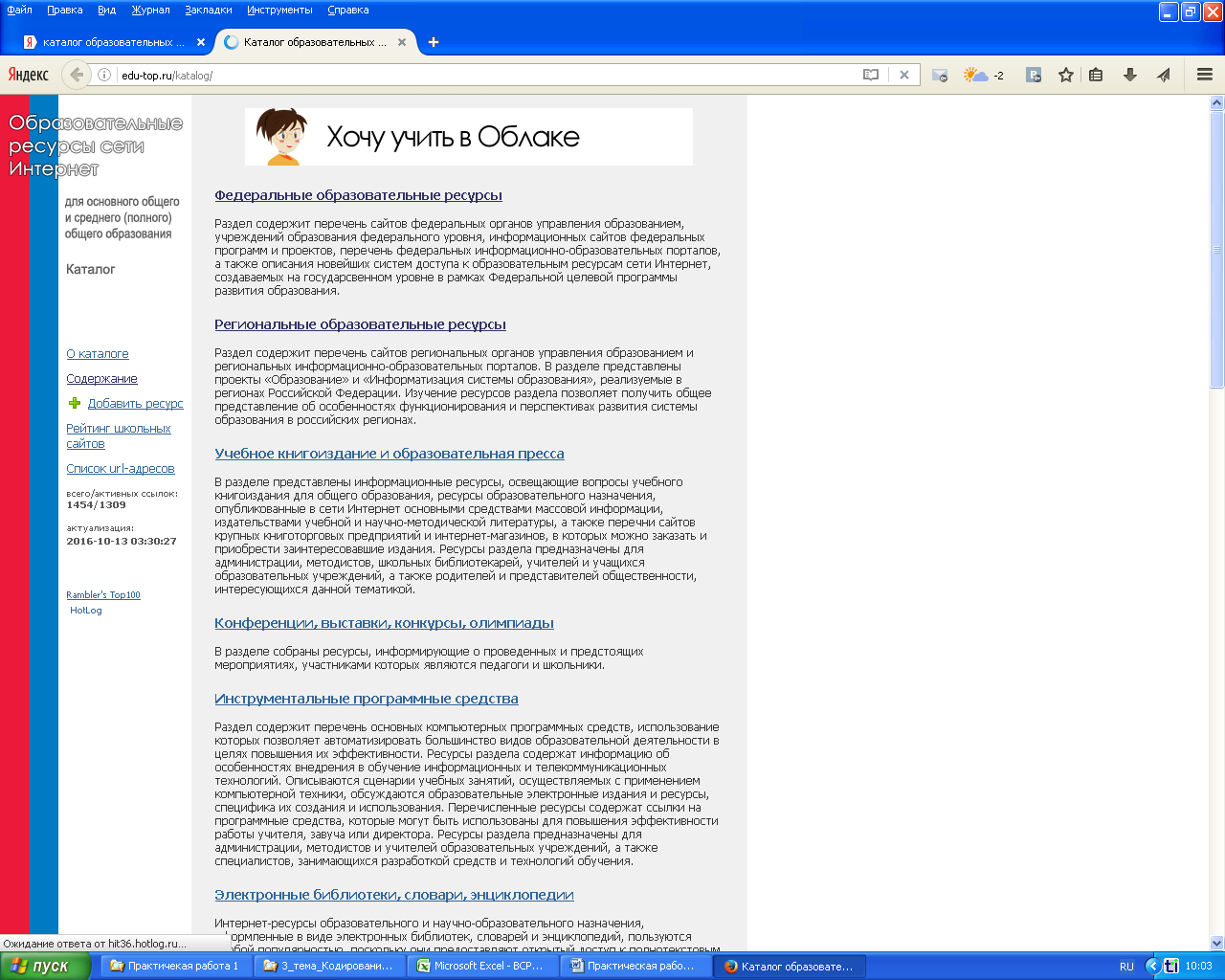
Task: Click the scrollbar up arrow
Action: pos(1217,102)
